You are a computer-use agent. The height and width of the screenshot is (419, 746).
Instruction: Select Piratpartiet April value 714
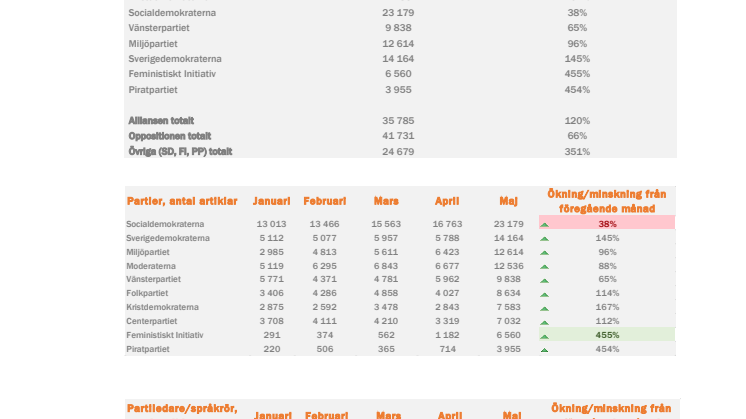447,349
